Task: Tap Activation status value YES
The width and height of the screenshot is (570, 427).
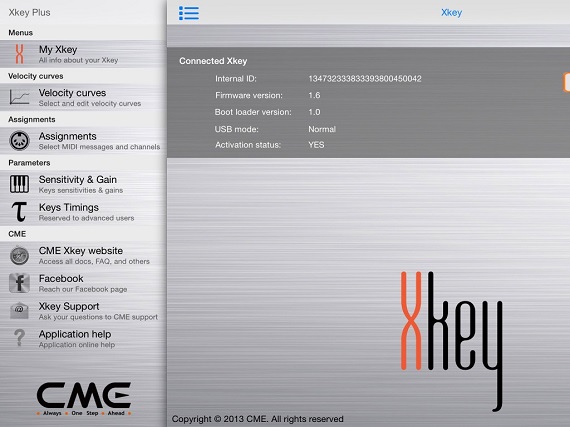Action: click(316, 145)
